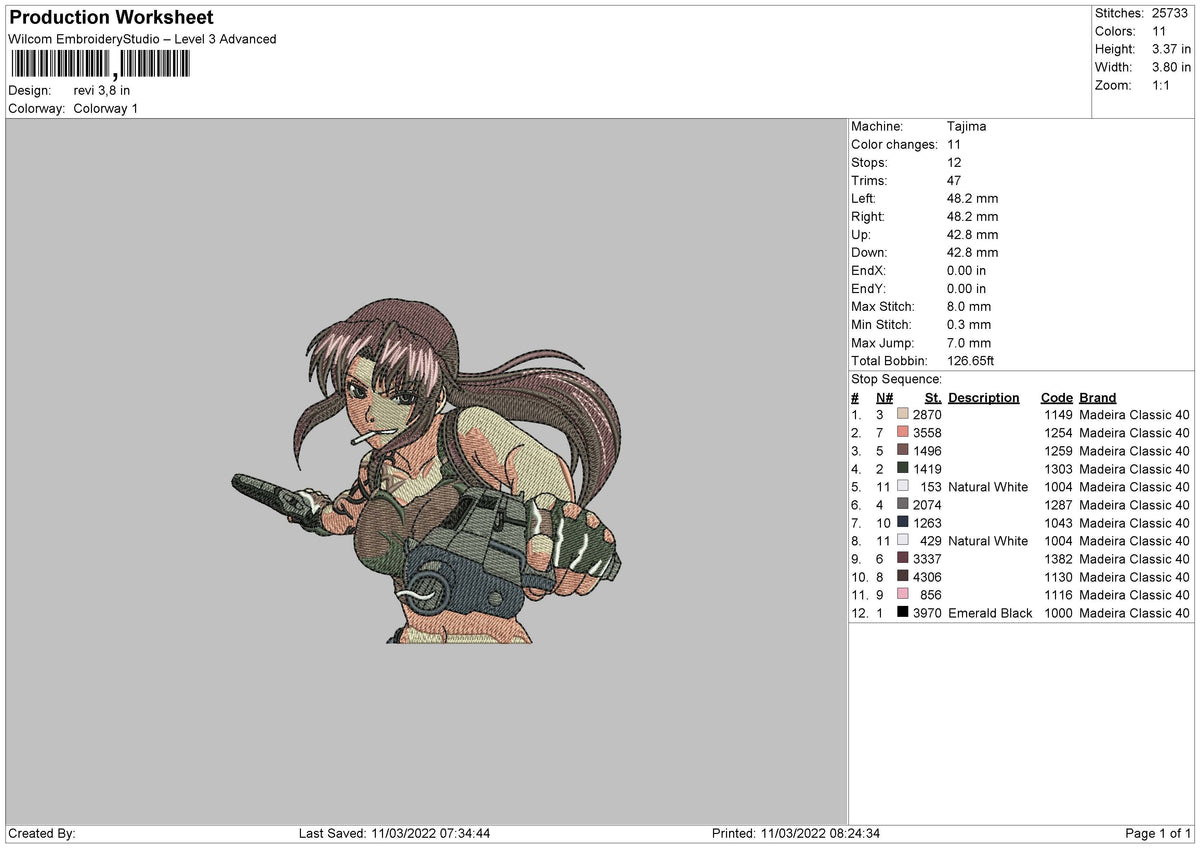Click the gray swatch for code 1287
This screenshot has height=848, width=1200.
coord(903,504)
